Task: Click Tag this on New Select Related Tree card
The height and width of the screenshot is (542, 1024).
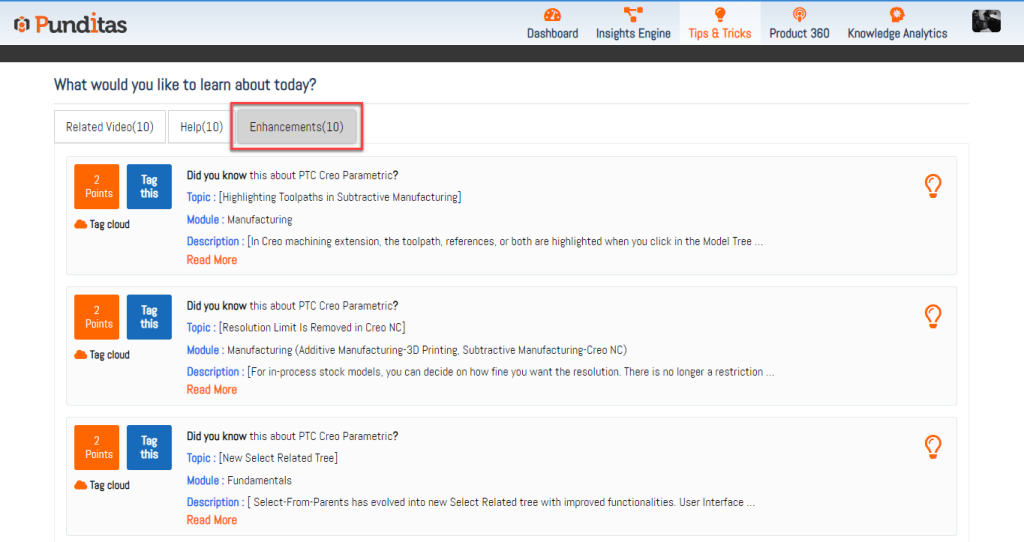Action: [149, 447]
